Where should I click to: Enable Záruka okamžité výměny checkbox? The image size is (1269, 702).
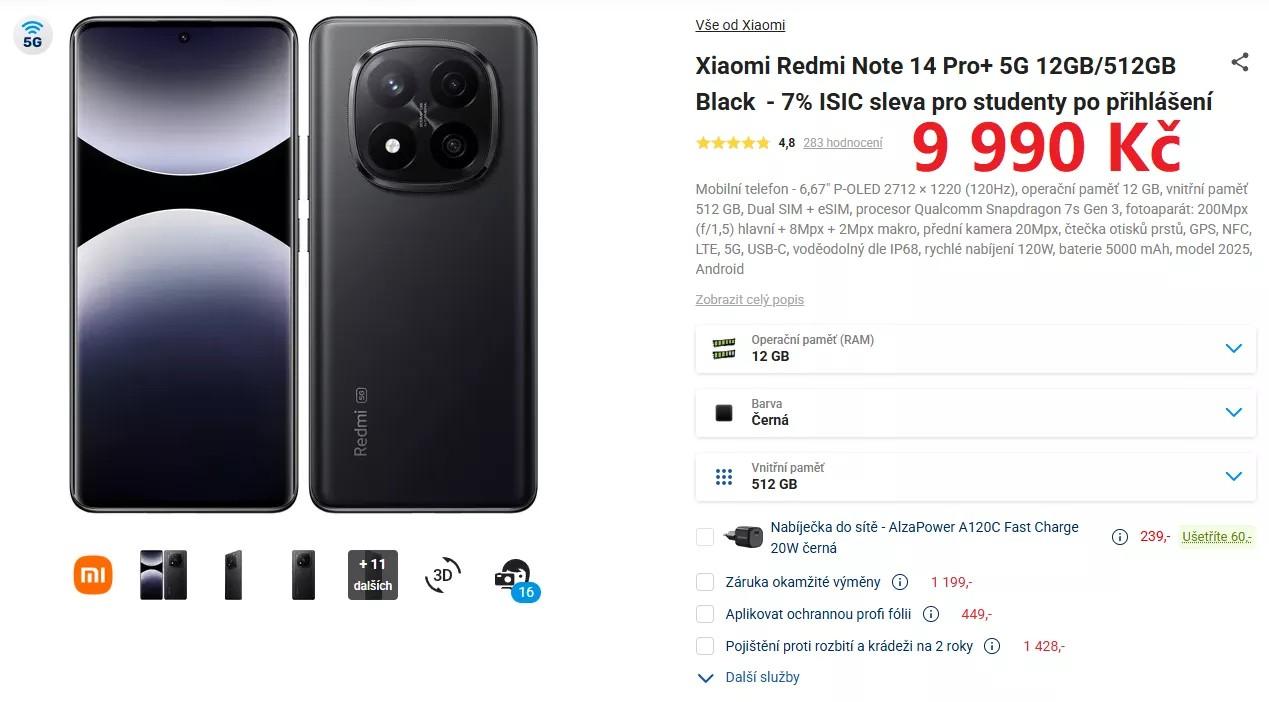tap(705, 582)
